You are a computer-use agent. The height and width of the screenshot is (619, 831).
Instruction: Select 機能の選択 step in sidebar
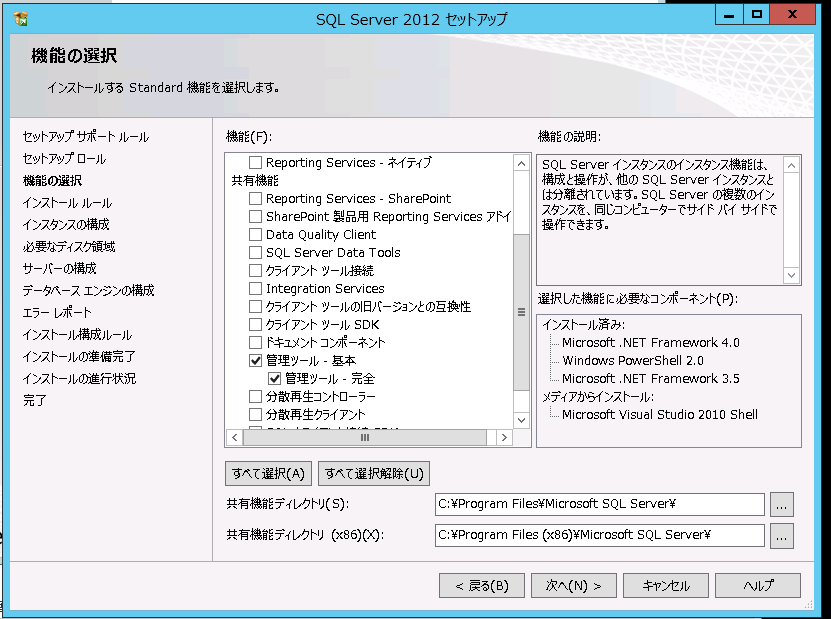tap(52, 181)
